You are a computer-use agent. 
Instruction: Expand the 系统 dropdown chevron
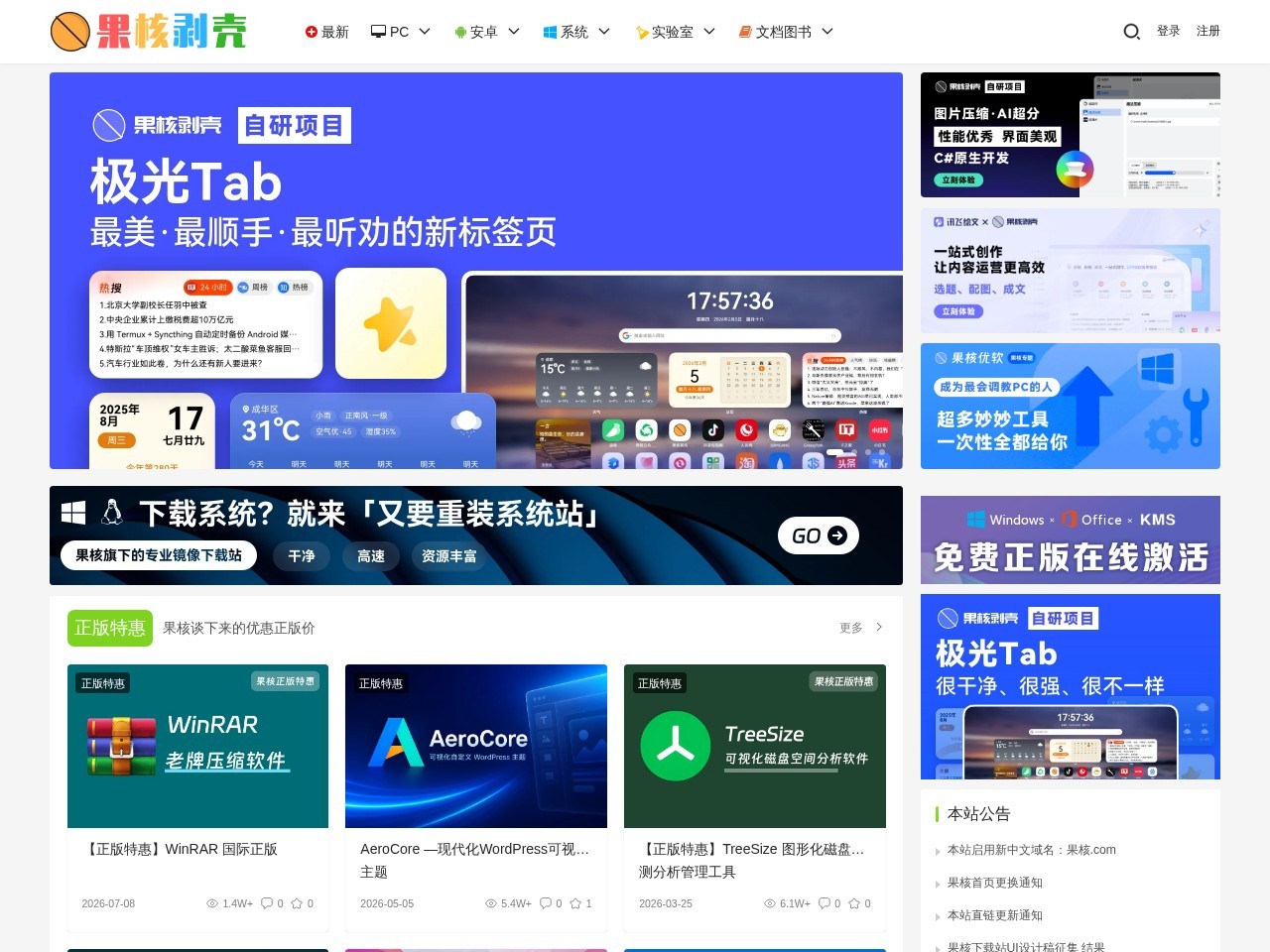(604, 32)
